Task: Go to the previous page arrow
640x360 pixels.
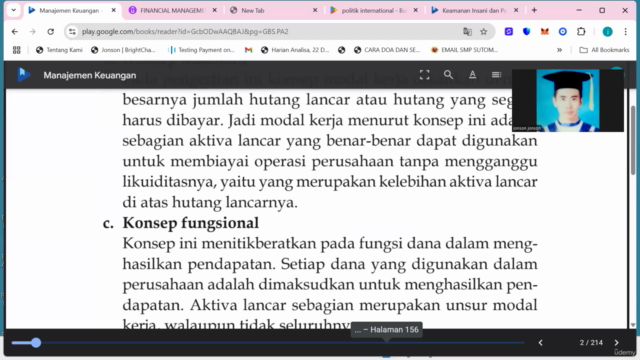Action: [x=541, y=342]
